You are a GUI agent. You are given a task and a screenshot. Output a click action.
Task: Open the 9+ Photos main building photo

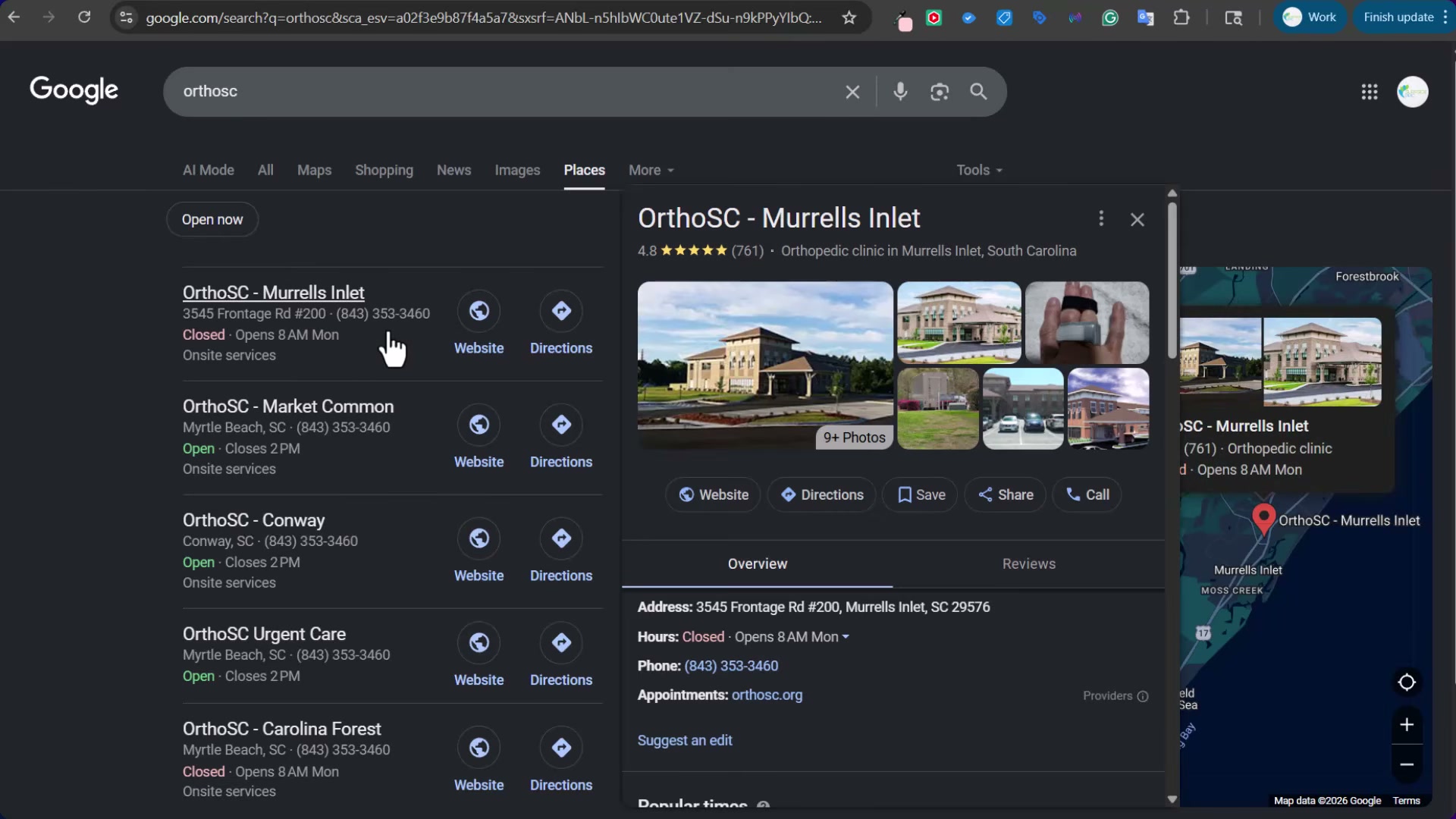[765, 366]
